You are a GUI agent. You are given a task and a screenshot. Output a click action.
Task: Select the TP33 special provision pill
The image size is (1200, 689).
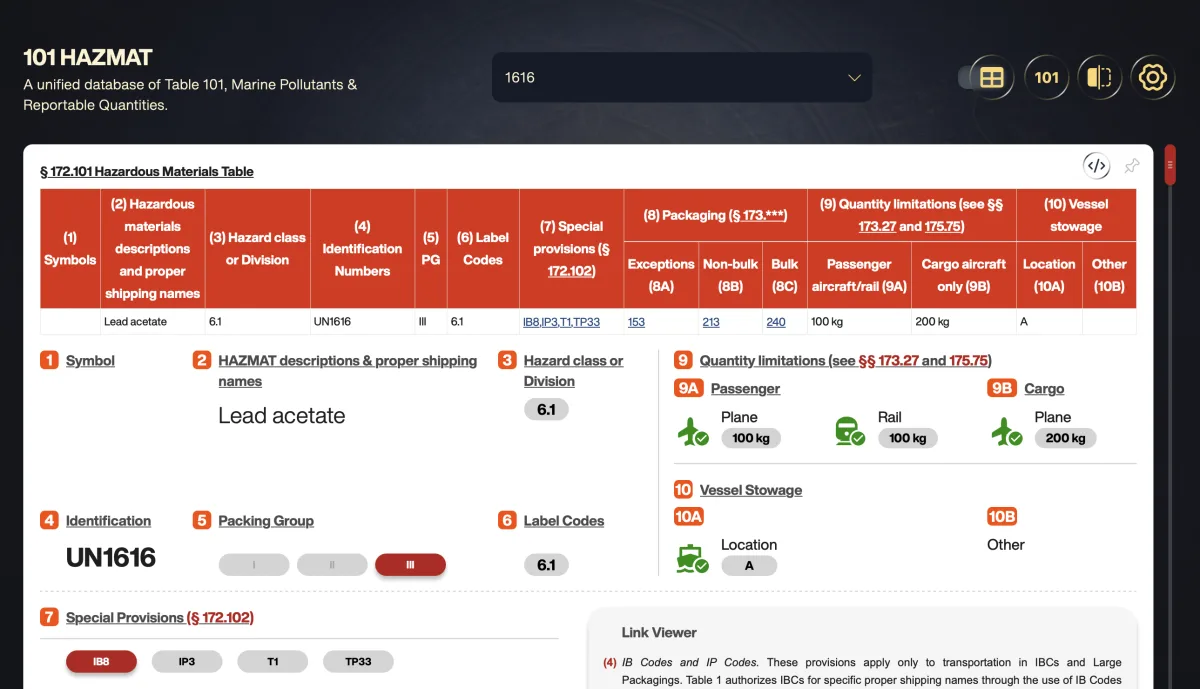pos(358,661)
